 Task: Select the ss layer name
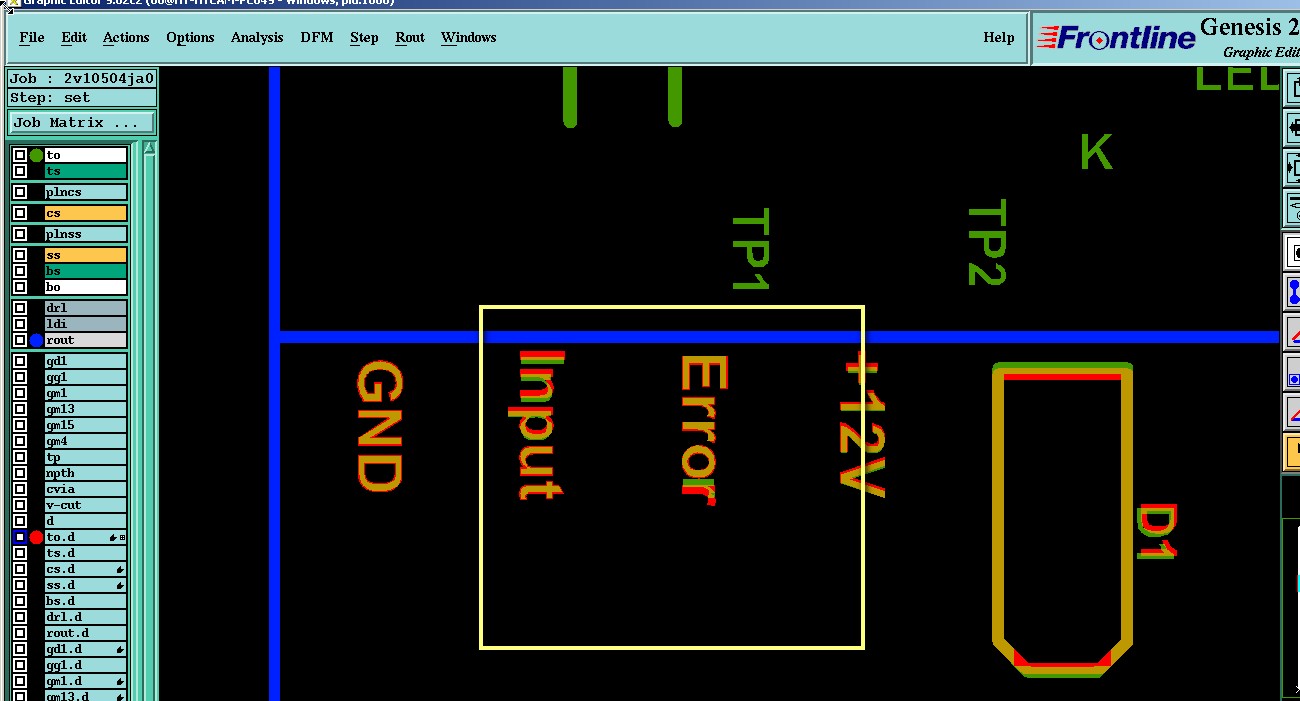pyautogui.click(x=86, y=255)
